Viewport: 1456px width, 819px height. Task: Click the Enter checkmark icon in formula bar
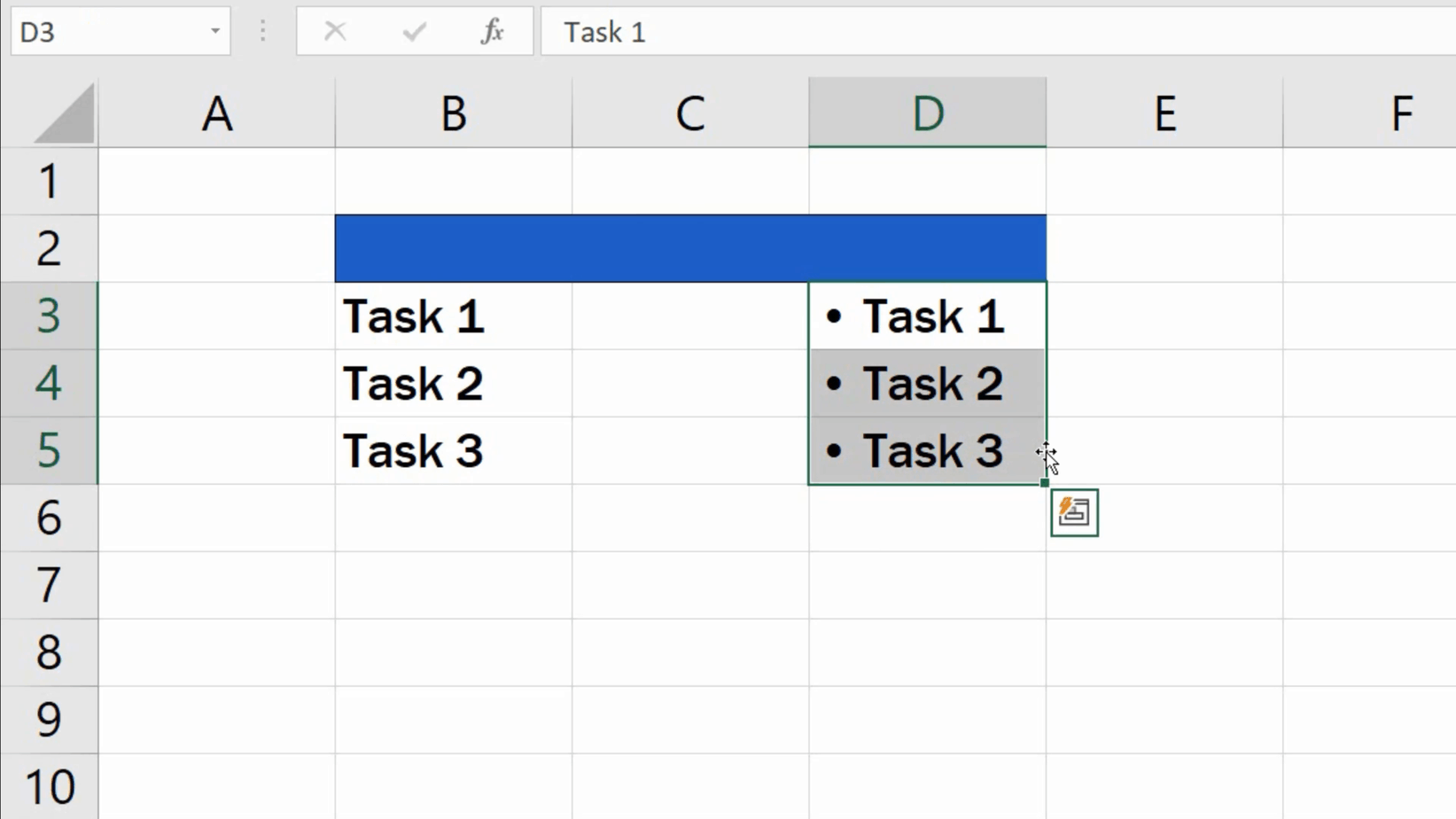(413, 31)
